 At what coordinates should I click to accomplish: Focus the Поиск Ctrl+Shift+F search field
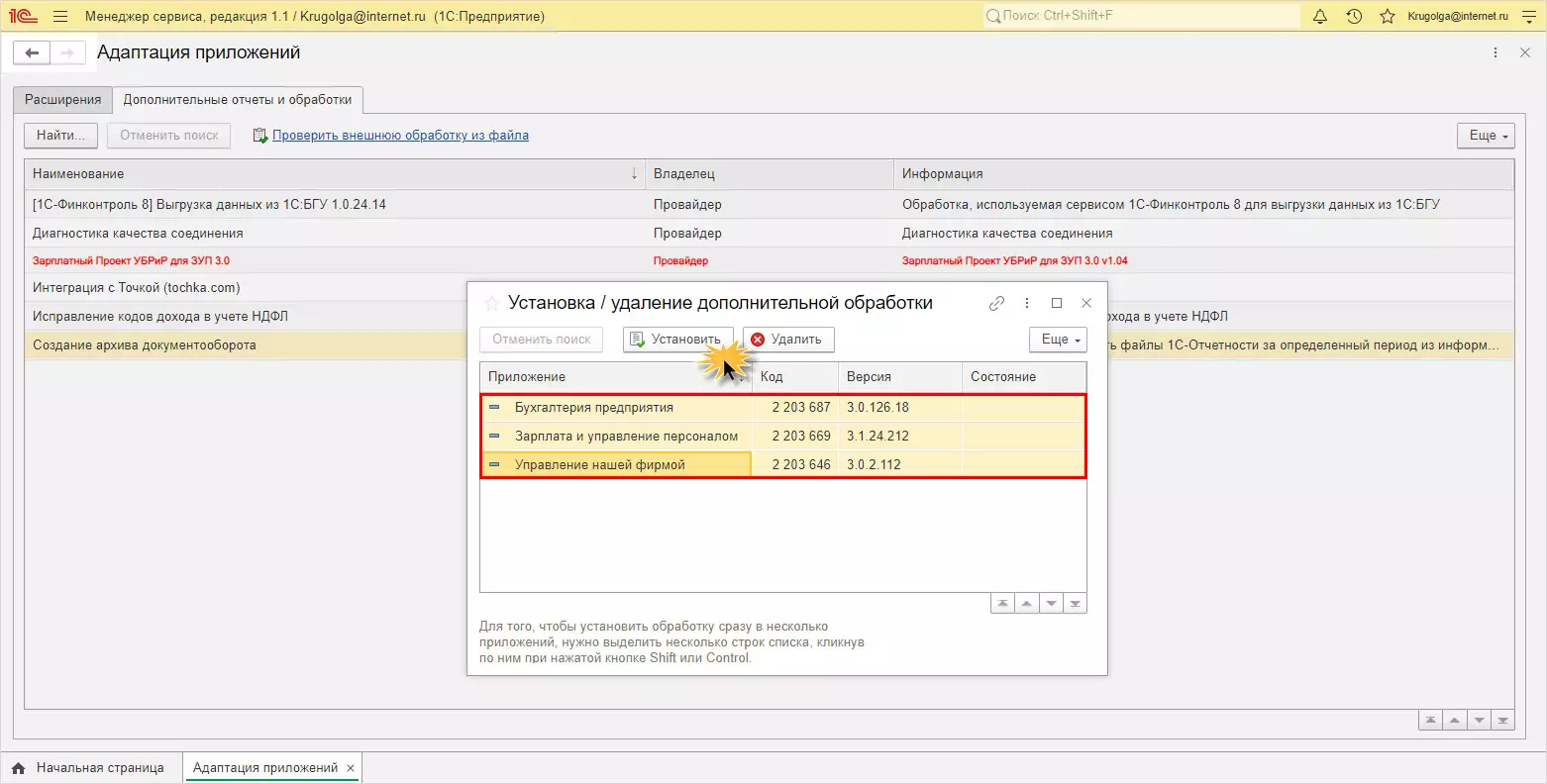tap(1141, 16)
